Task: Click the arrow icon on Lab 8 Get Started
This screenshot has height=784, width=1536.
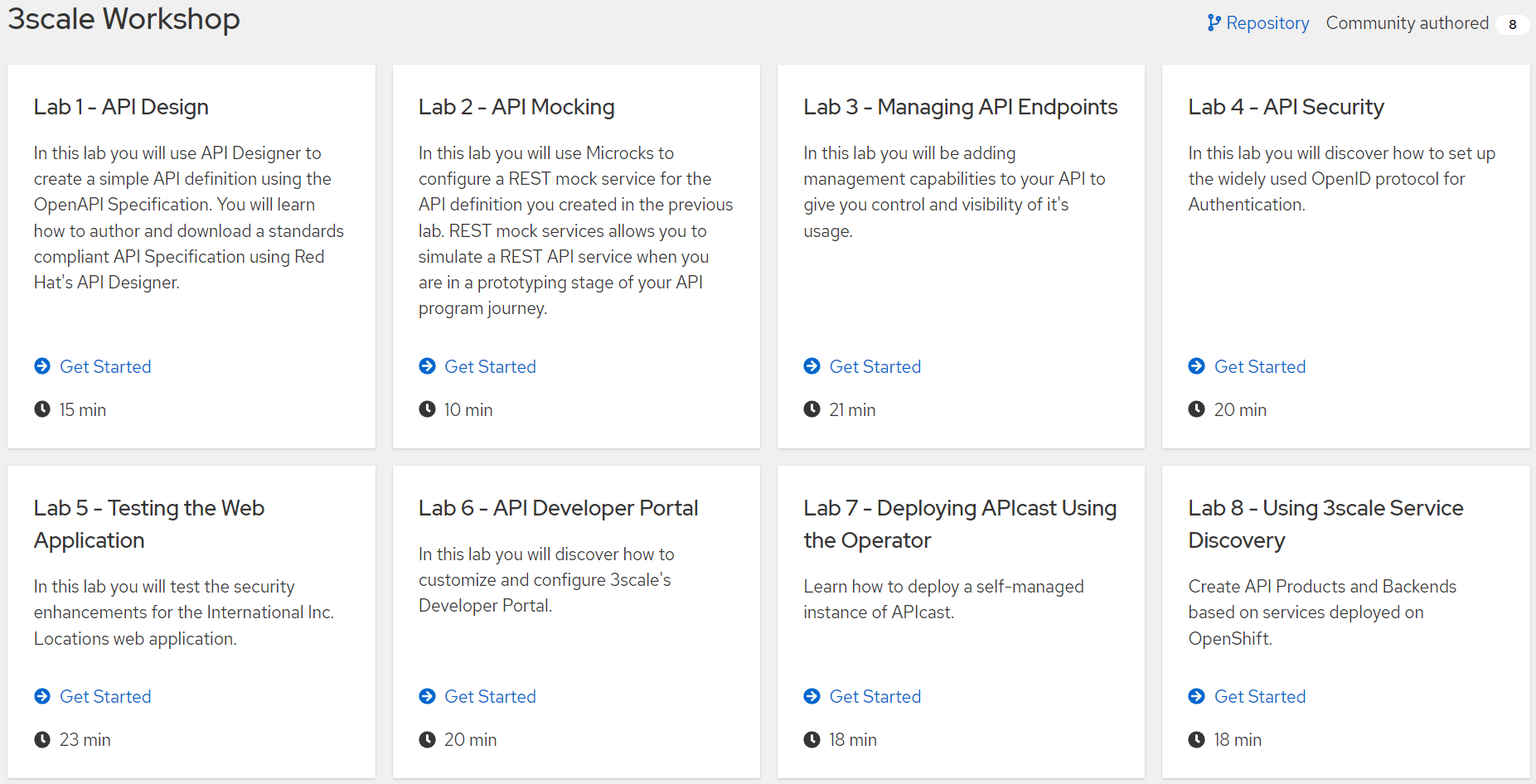Action: (x=1196, y=696)
